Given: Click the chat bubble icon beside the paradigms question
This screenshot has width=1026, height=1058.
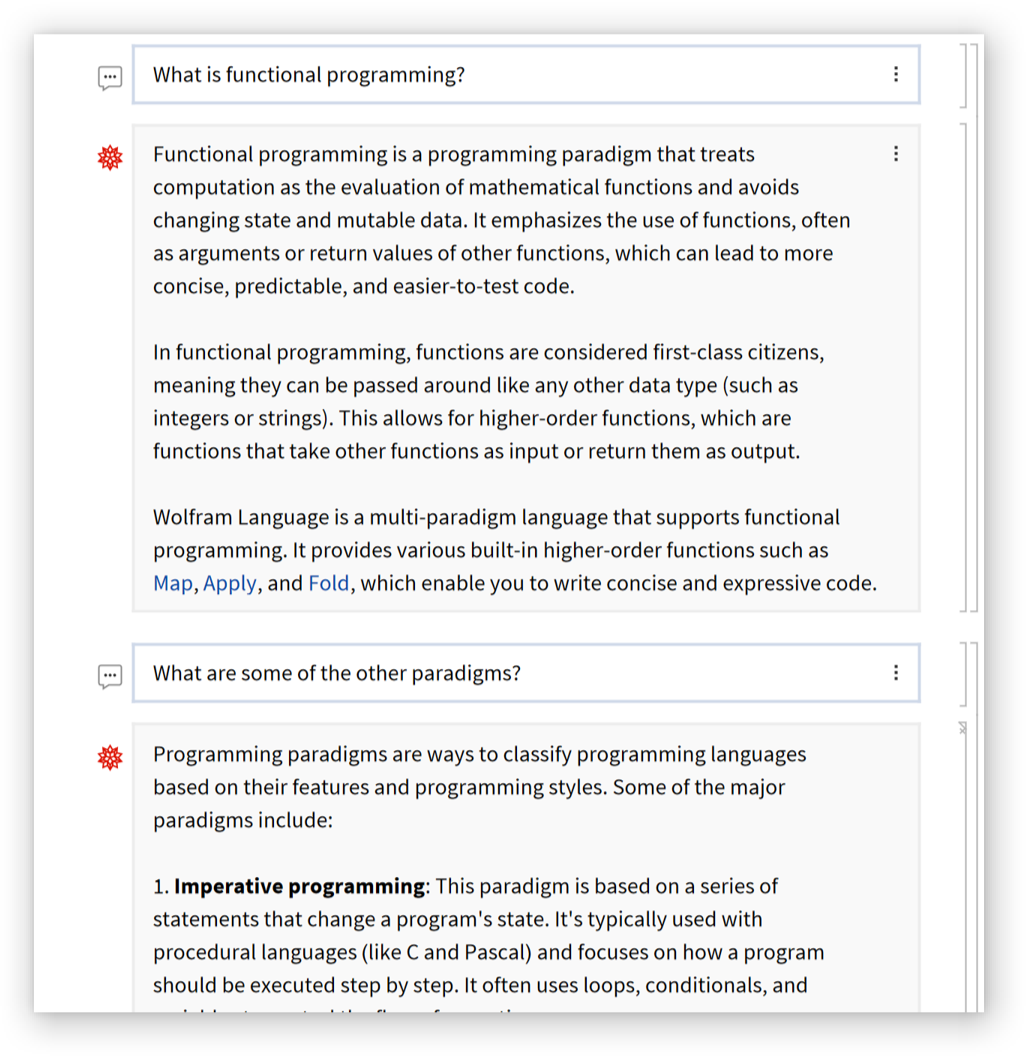Looking at the screenshot, I should click(110, 677).
